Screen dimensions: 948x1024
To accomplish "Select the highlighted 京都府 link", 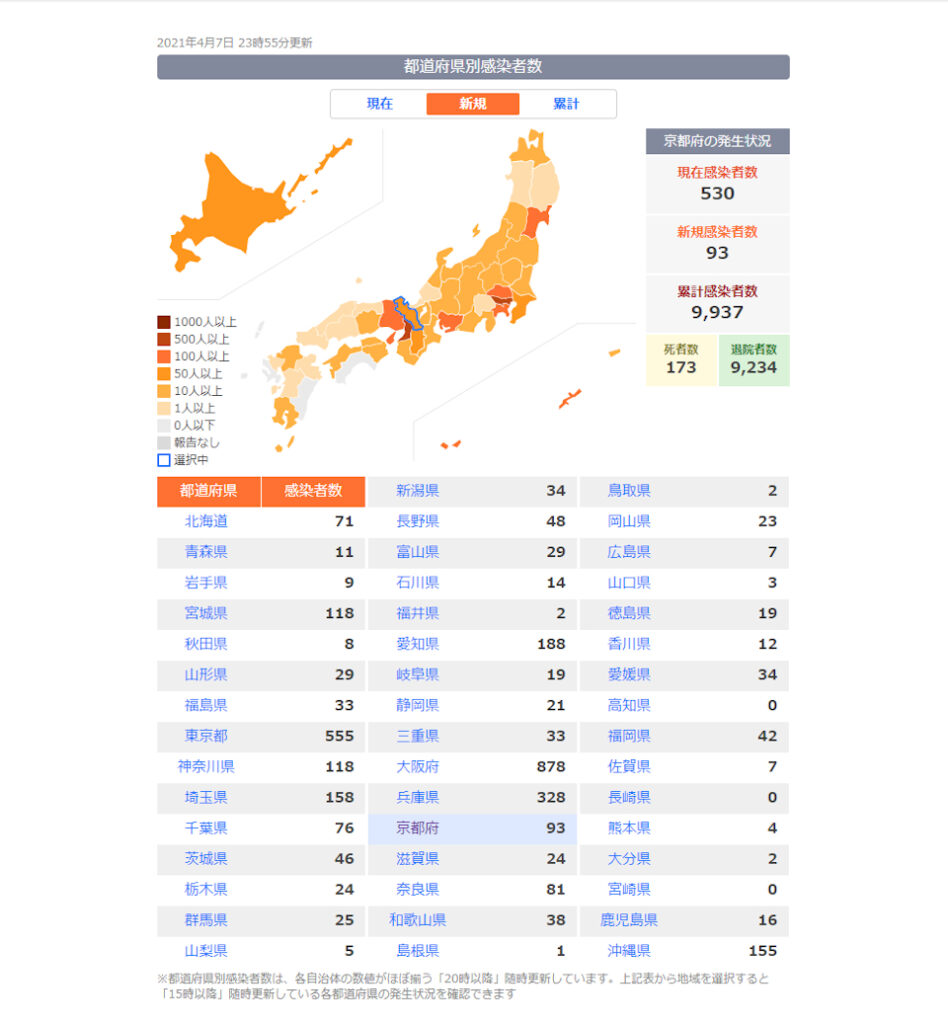I will (418, 828).
